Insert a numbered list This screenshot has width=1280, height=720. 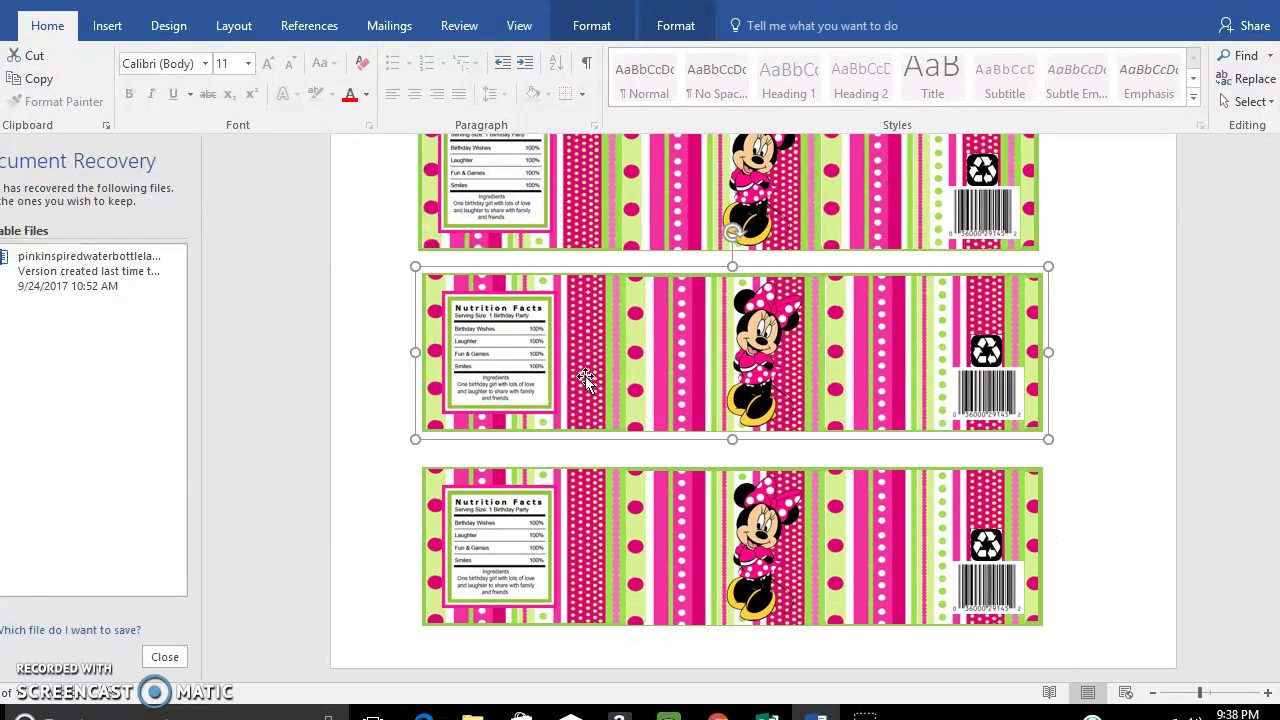click(x=427, y=64)
